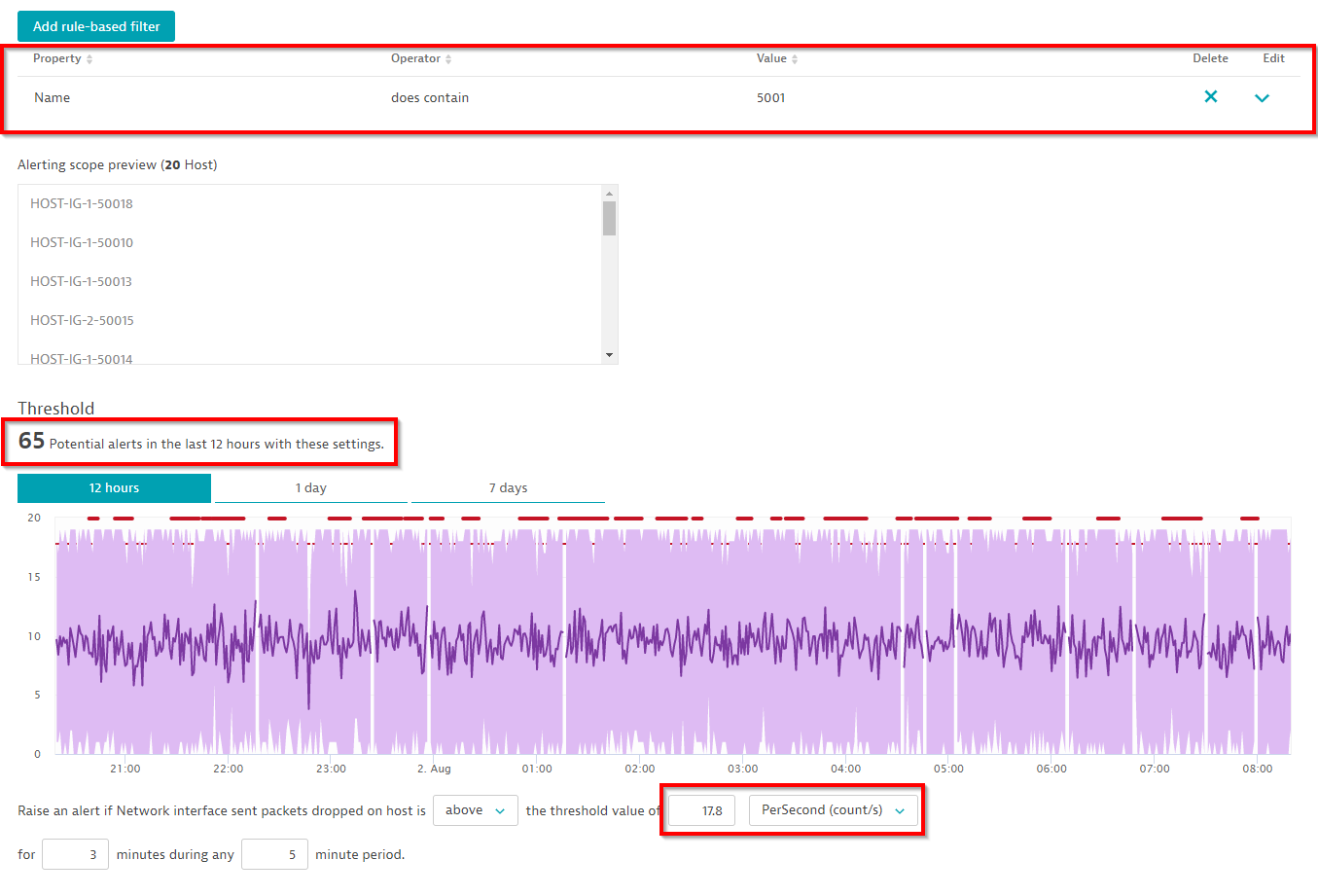Click the 3 minutes input field
This screenshot has width=1318, height=896.
[75, 854]
